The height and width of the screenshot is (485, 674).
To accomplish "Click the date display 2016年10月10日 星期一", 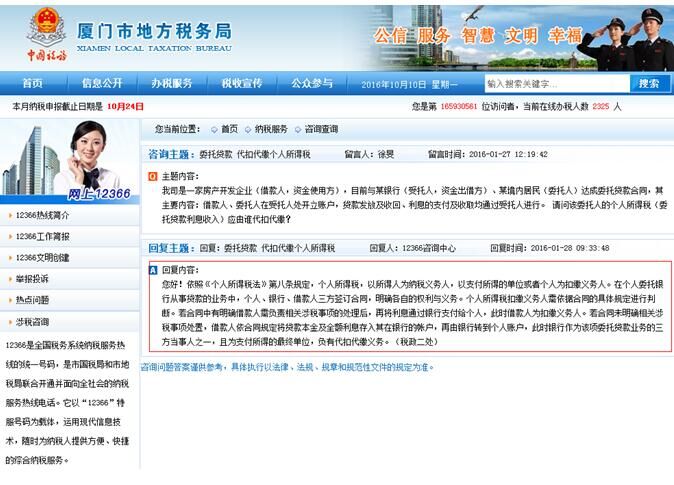I will (409, 84).
